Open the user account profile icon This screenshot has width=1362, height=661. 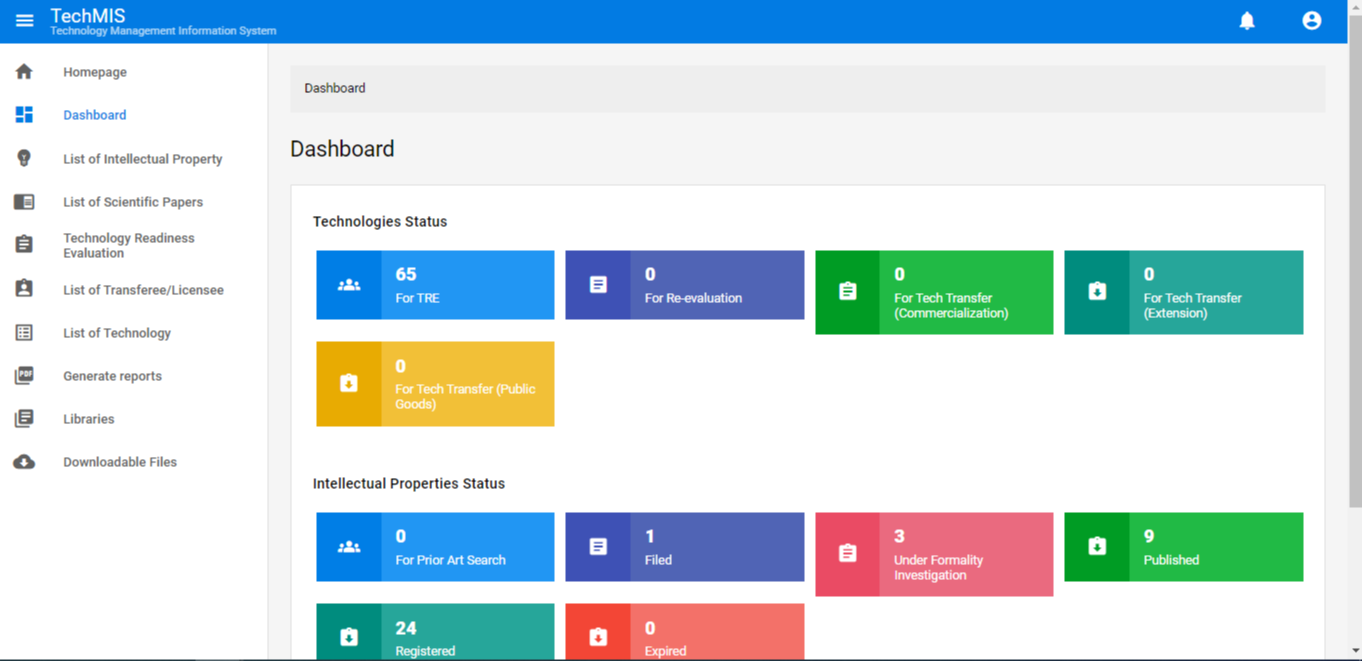click(1311, 21)
